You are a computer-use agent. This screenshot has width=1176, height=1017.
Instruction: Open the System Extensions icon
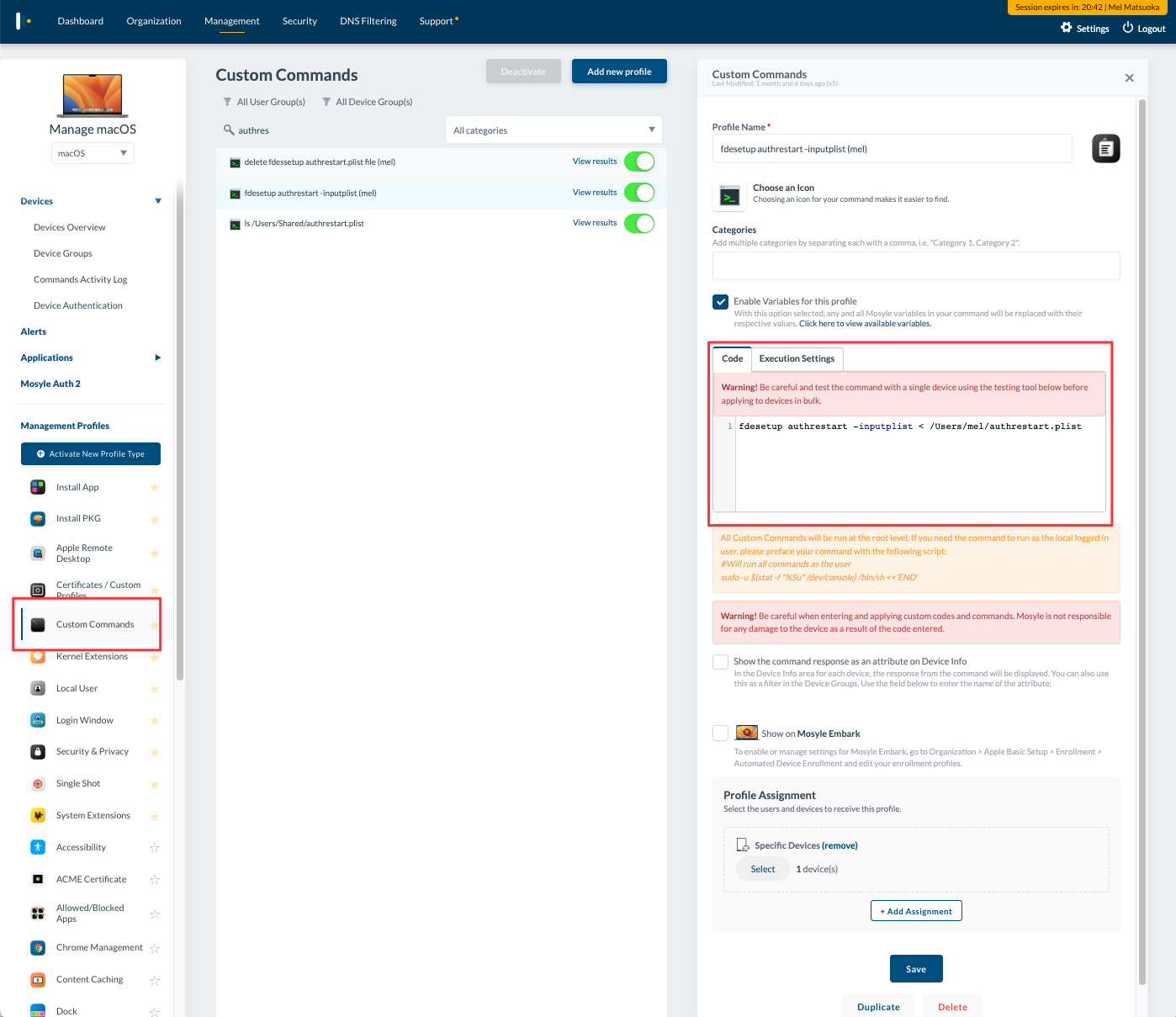tap(38, 815)
